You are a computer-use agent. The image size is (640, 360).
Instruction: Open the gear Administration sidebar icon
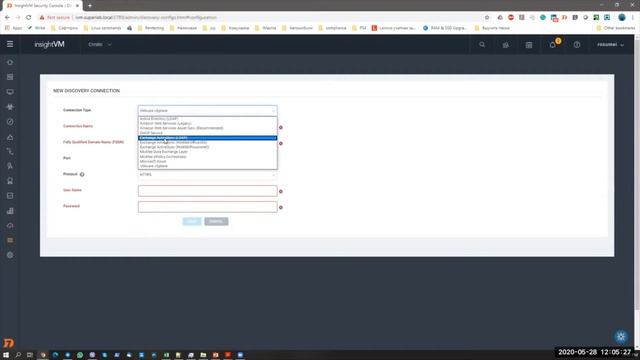tap(10, 255)
